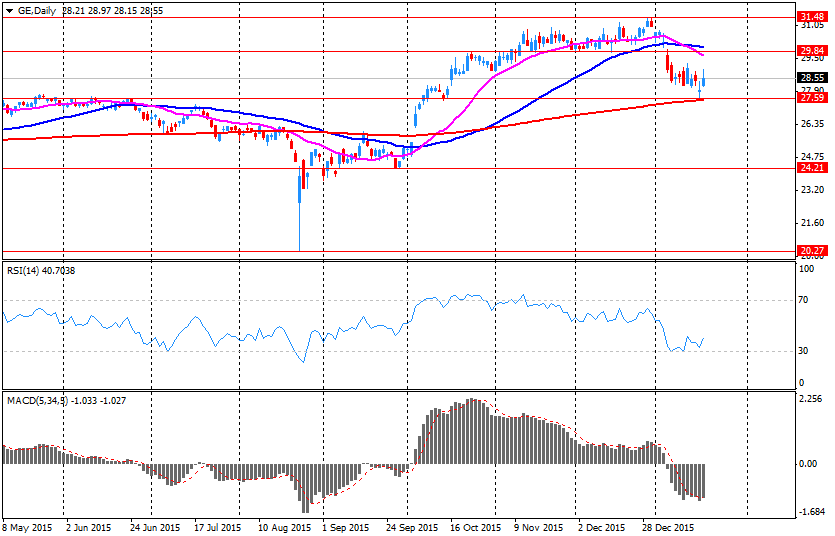Image resolution: width=835 pixels, height=536 pixels.
Task: Select the red 27.59 price level label
Action: pyautogui.click(x=811, y=98)
